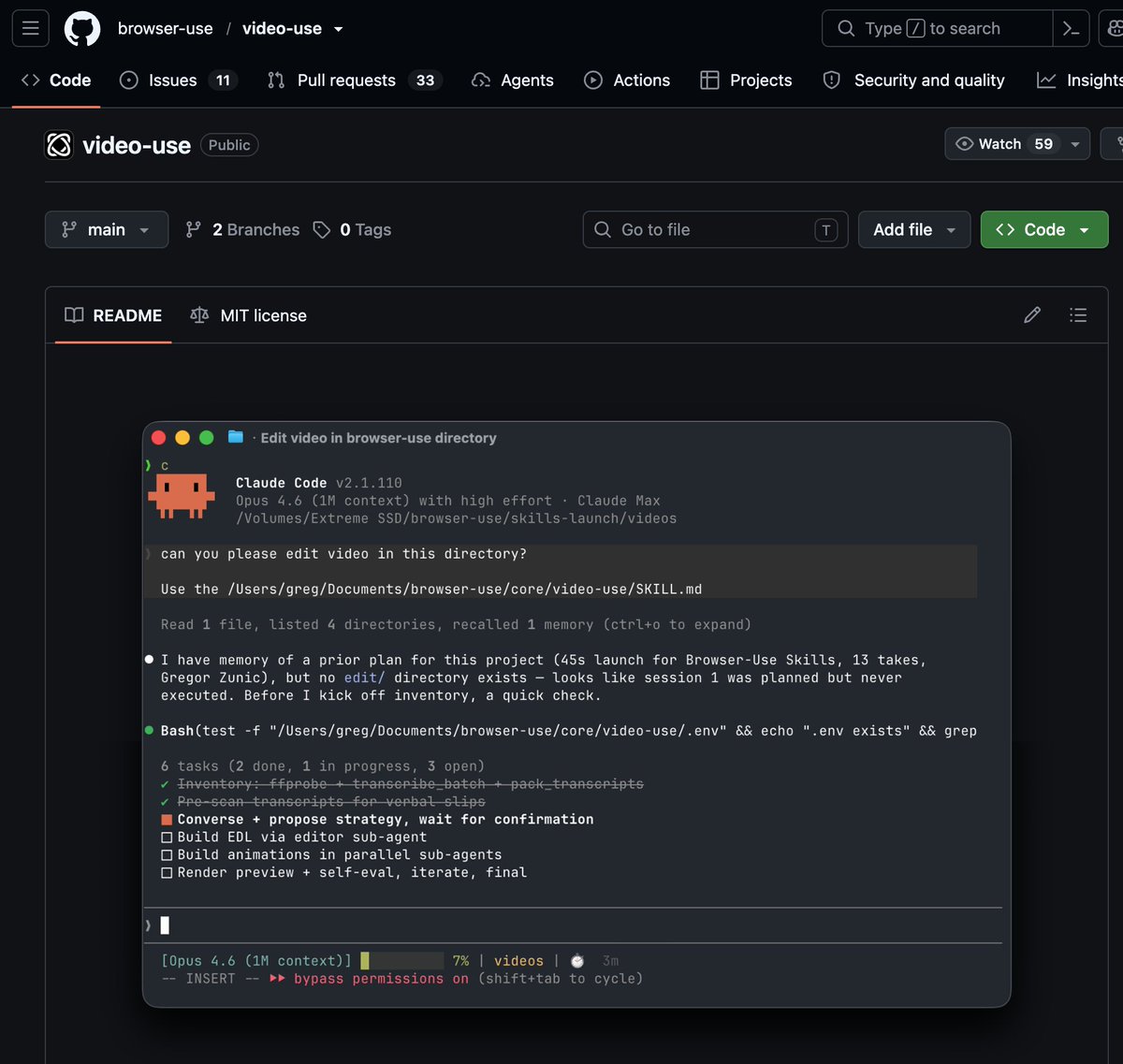
Task: Click the Bash(test -f command line
Action: tap(568, 731)
